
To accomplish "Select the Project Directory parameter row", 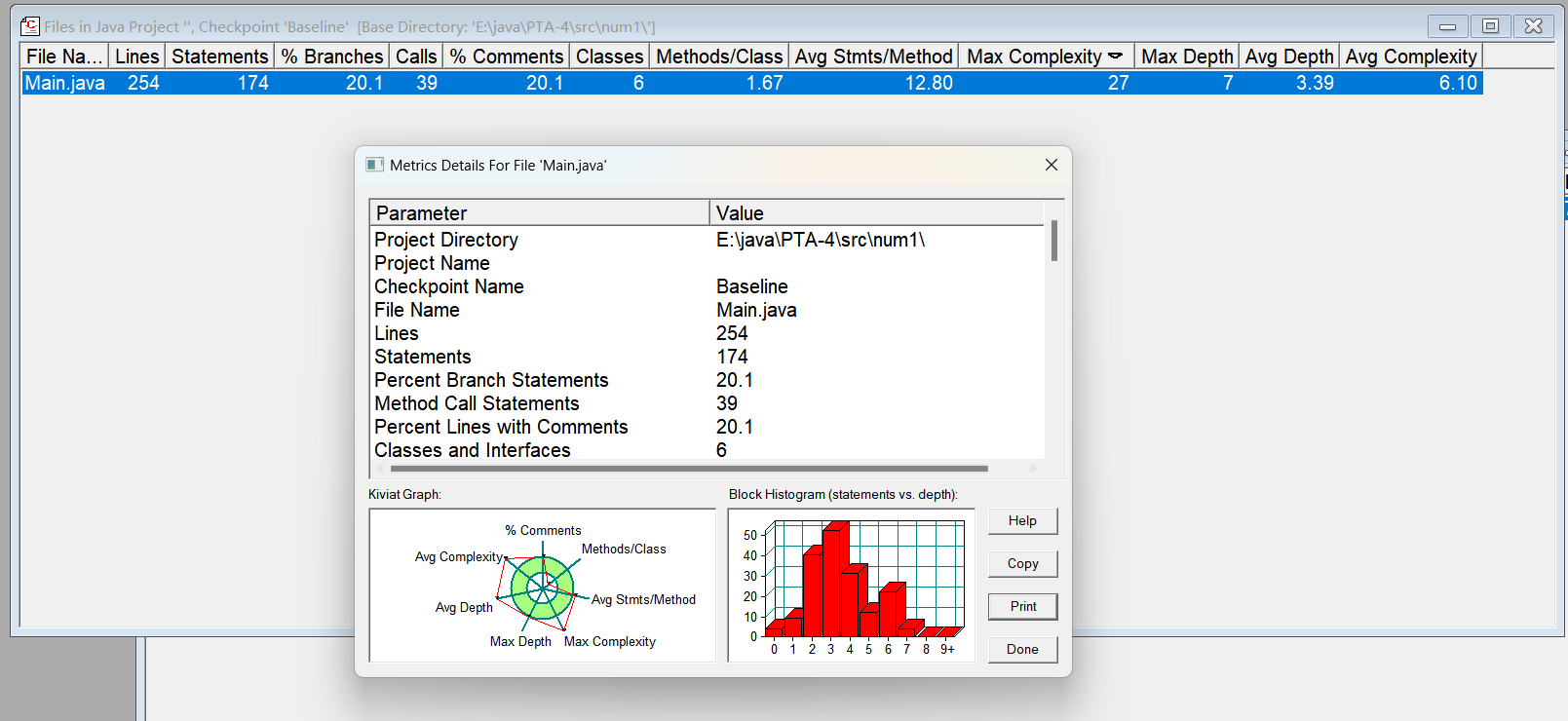I will coord(708,240).
